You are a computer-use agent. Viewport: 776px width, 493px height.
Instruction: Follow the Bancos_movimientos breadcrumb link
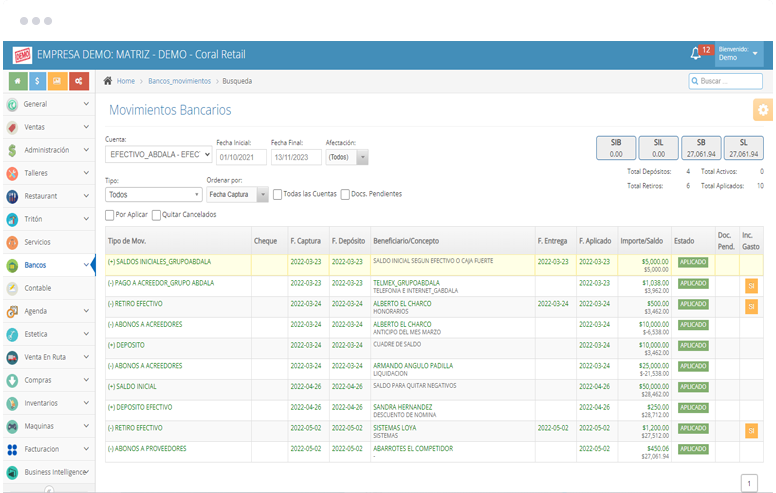point(180,81)
